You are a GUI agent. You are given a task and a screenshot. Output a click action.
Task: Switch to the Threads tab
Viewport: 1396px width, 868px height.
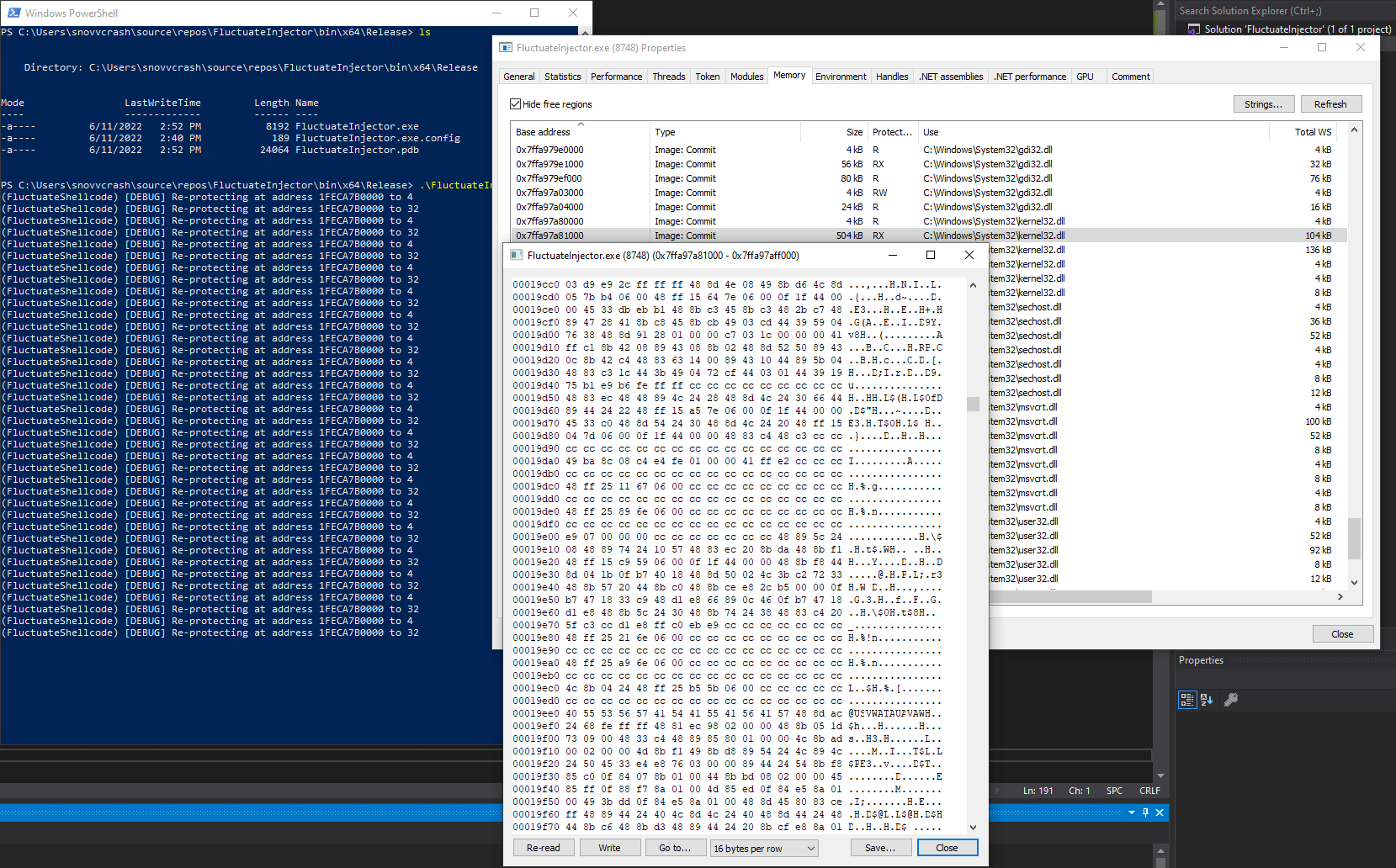pos(668,77)
